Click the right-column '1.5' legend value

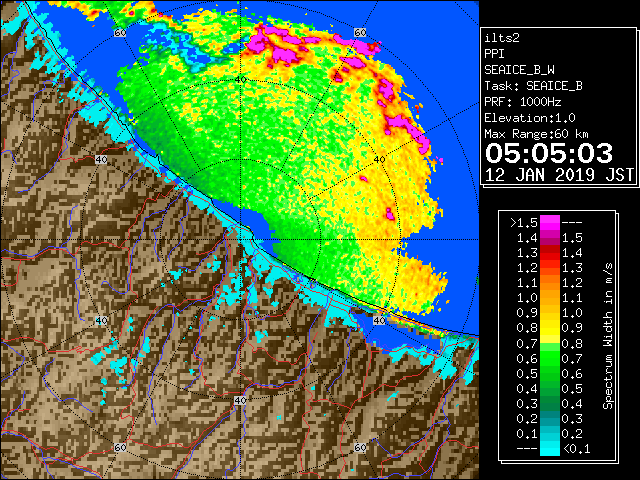(572, 238)
